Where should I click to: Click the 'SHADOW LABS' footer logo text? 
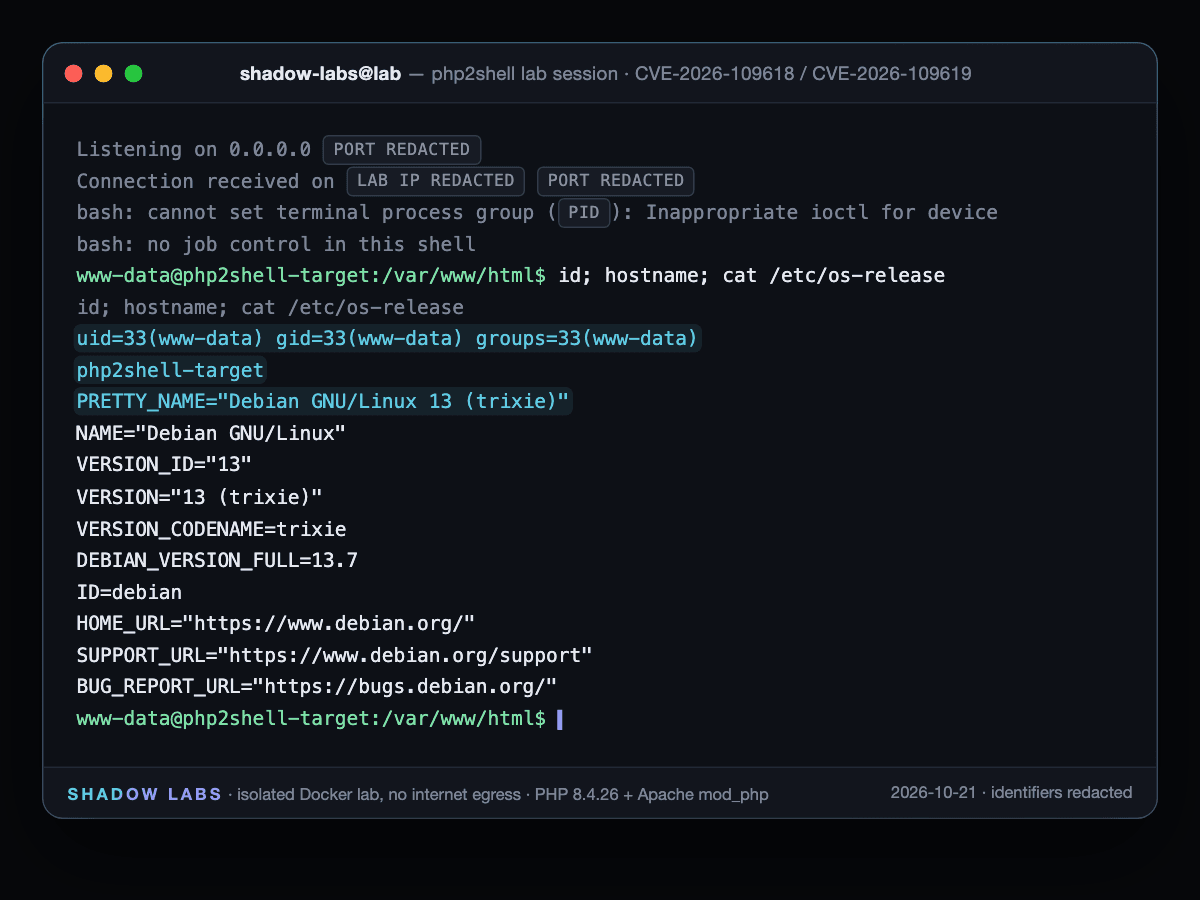tap(145, 794)
